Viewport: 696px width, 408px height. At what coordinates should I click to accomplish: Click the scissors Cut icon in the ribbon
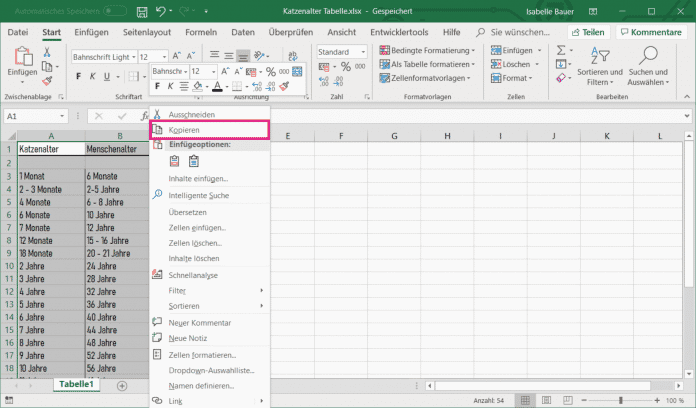(49, 50)
